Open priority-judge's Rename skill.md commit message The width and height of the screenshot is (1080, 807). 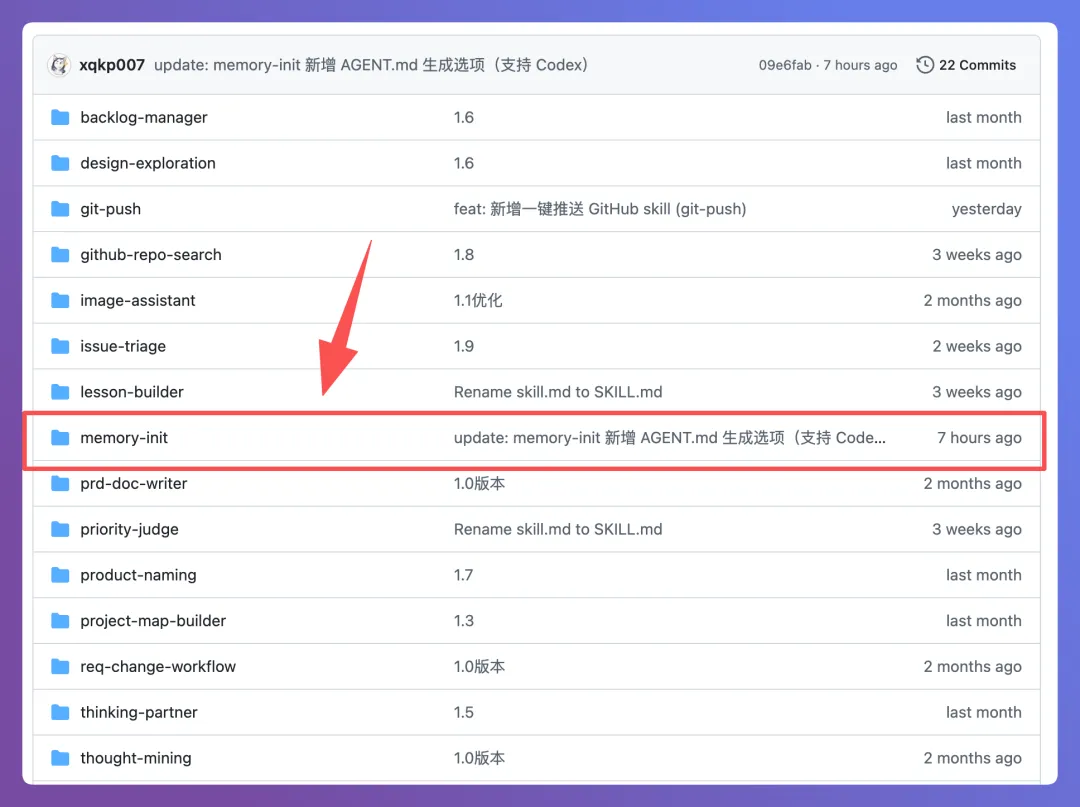[558, 529]
